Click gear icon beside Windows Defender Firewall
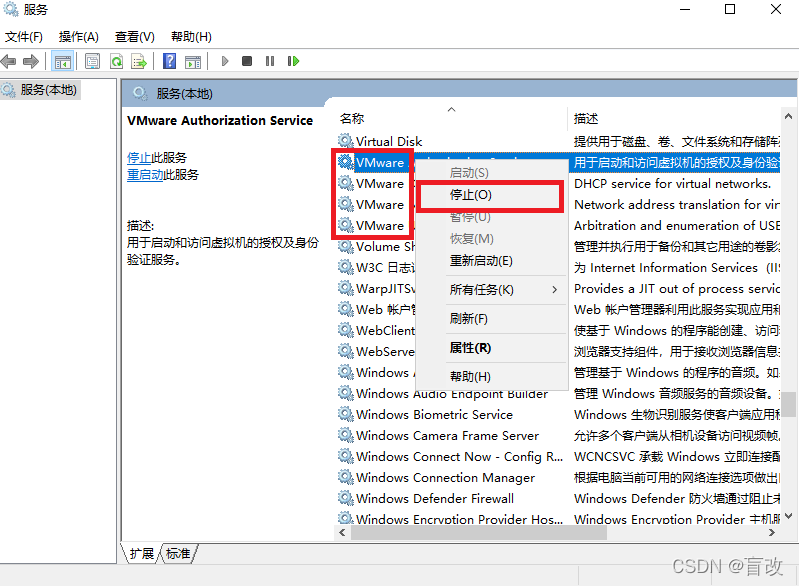This screenshot has width=799, height=586. click(345, 498)
